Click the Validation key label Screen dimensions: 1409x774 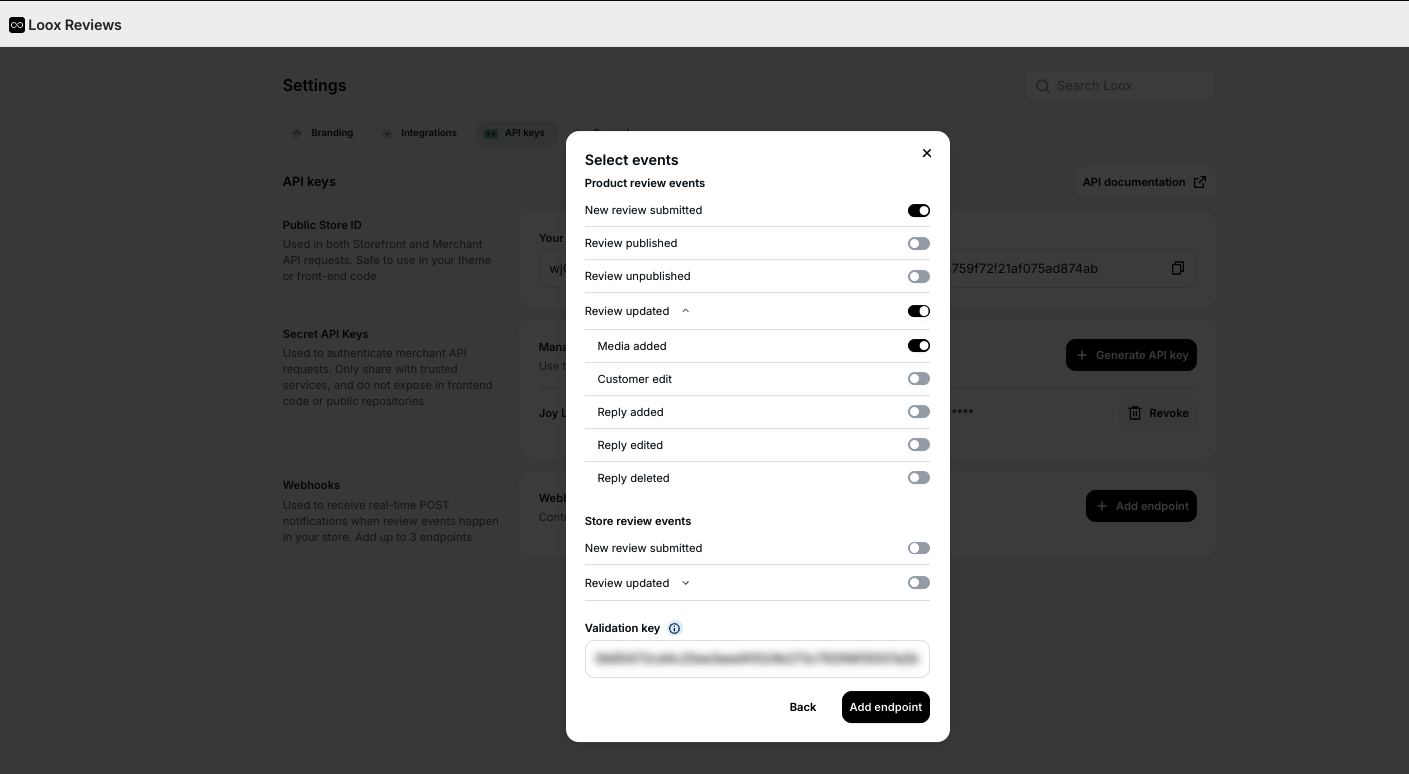[622, 628]
